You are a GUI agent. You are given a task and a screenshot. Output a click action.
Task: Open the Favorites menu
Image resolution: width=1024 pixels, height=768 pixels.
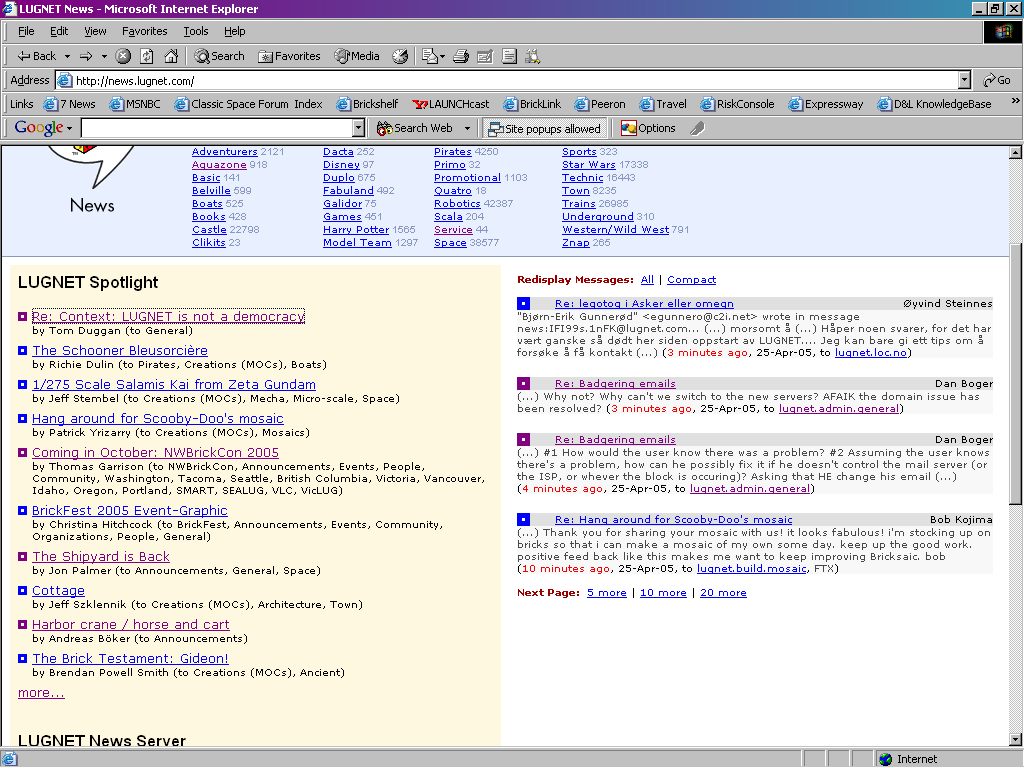[144, 31]
